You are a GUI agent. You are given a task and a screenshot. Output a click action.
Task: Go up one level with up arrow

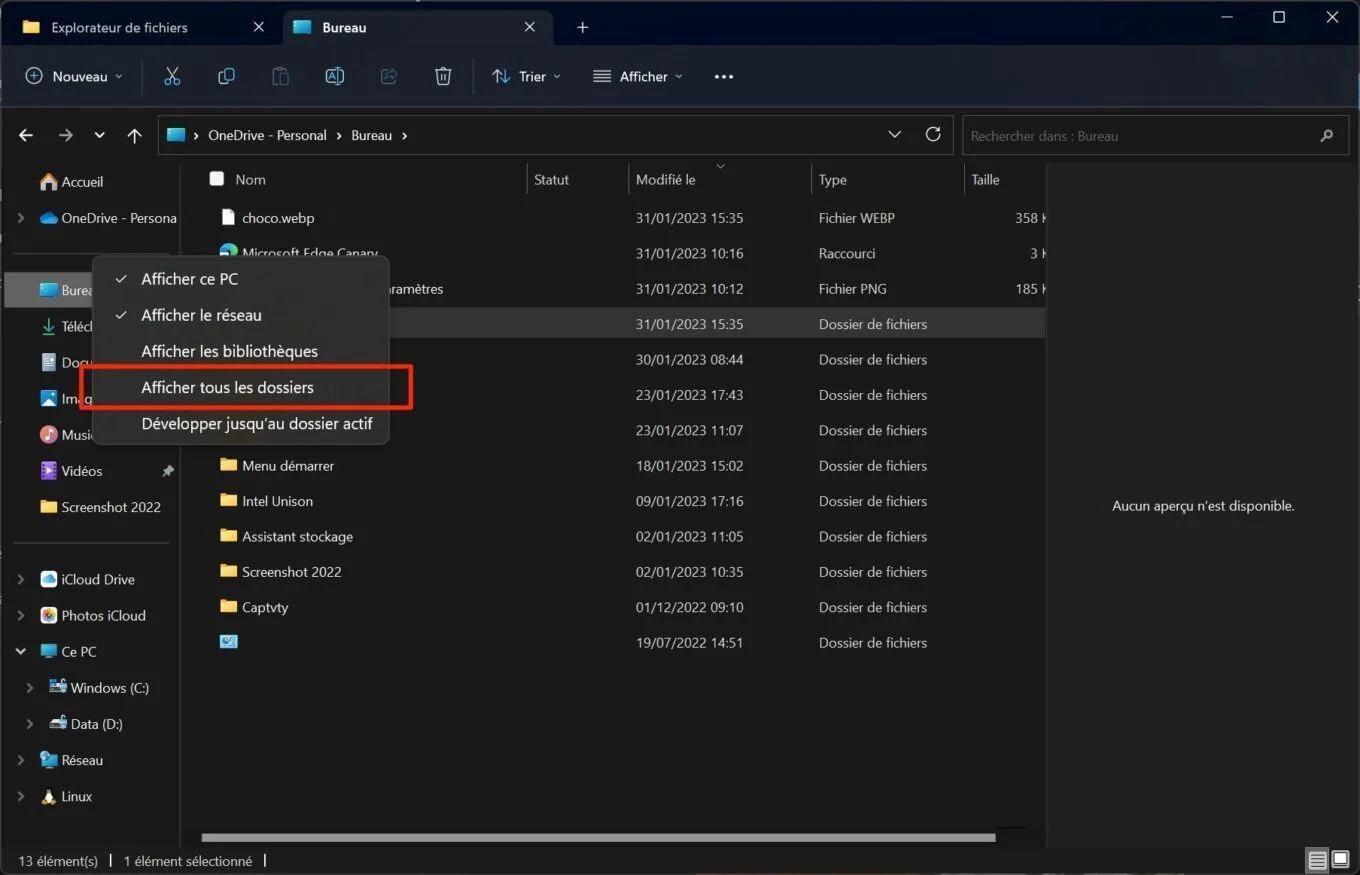135,136
